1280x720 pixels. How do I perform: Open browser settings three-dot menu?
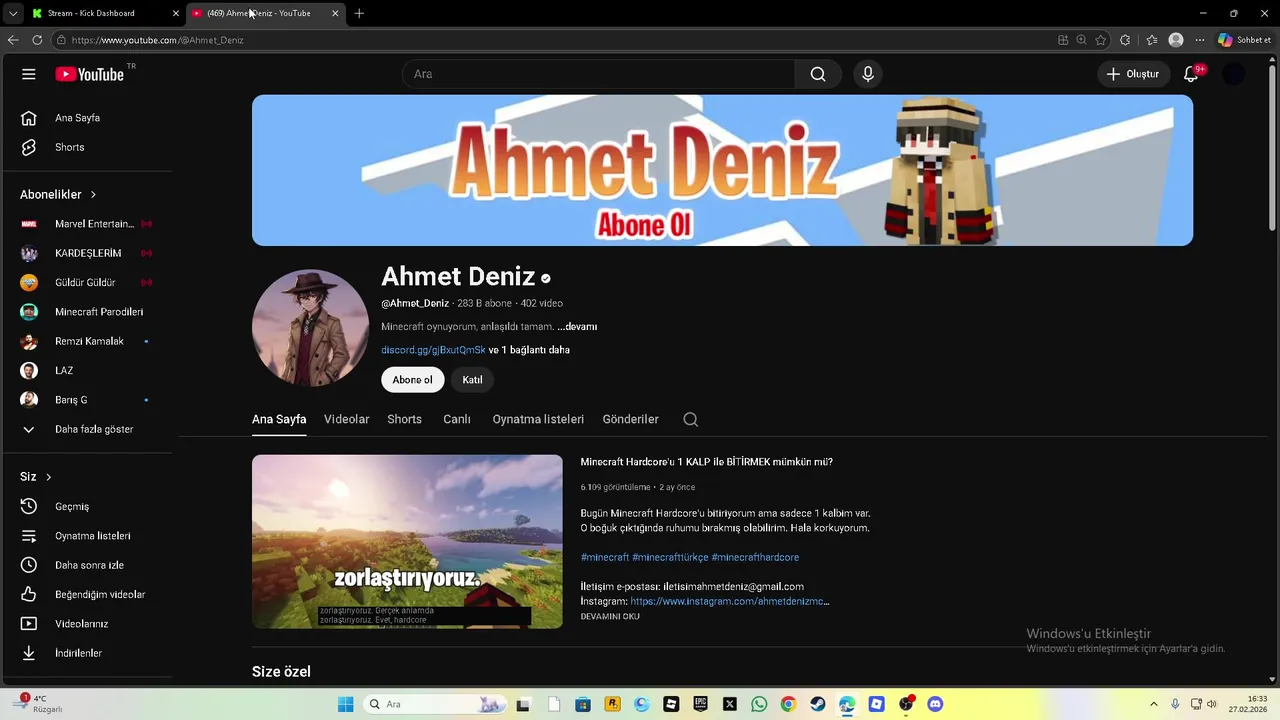pos(1200,40)
